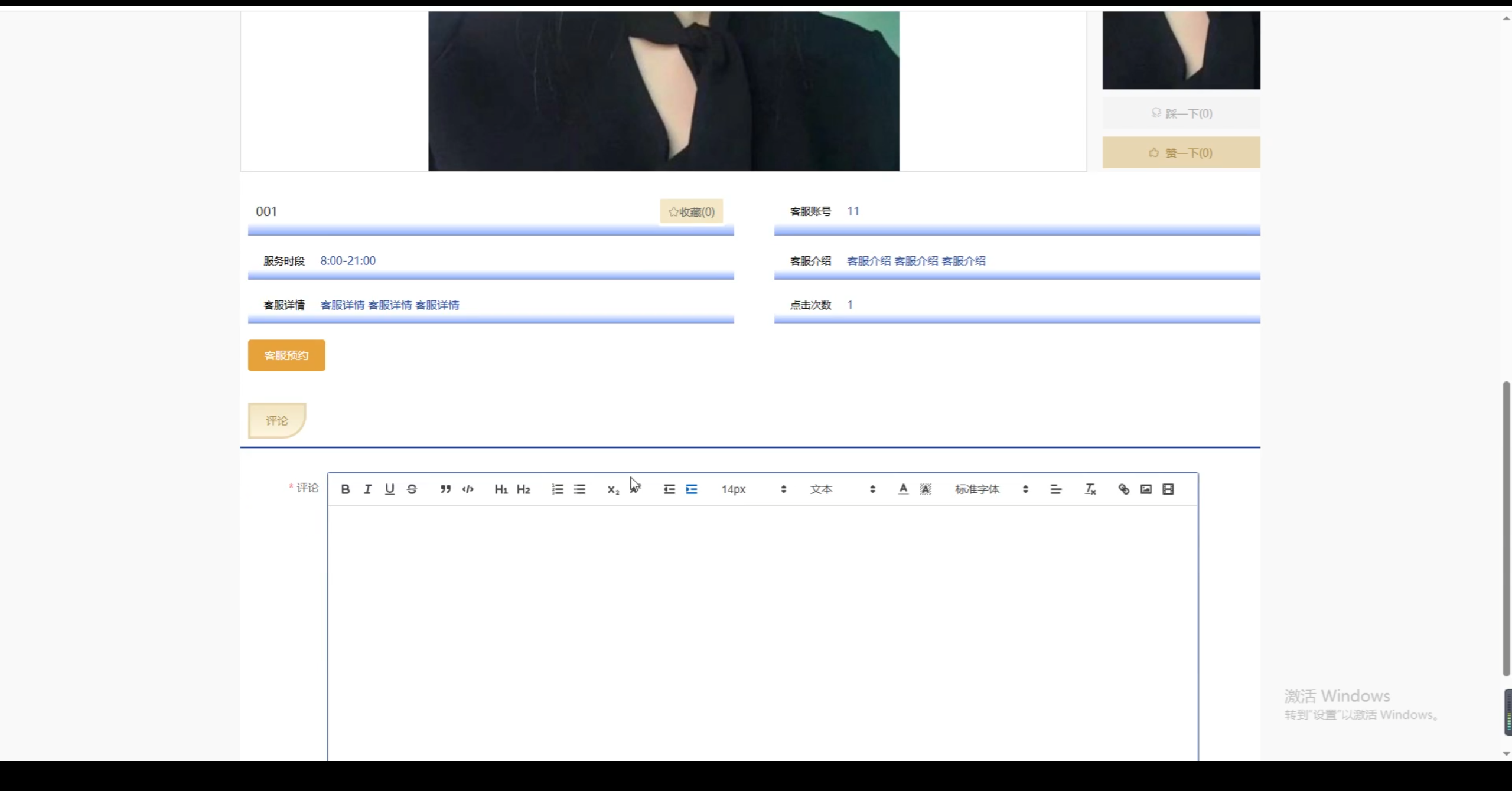The width and height of the screenshot is (1512, 791).
Task: Insert a blockquote with quote icon
Action: tap(445, 489)
